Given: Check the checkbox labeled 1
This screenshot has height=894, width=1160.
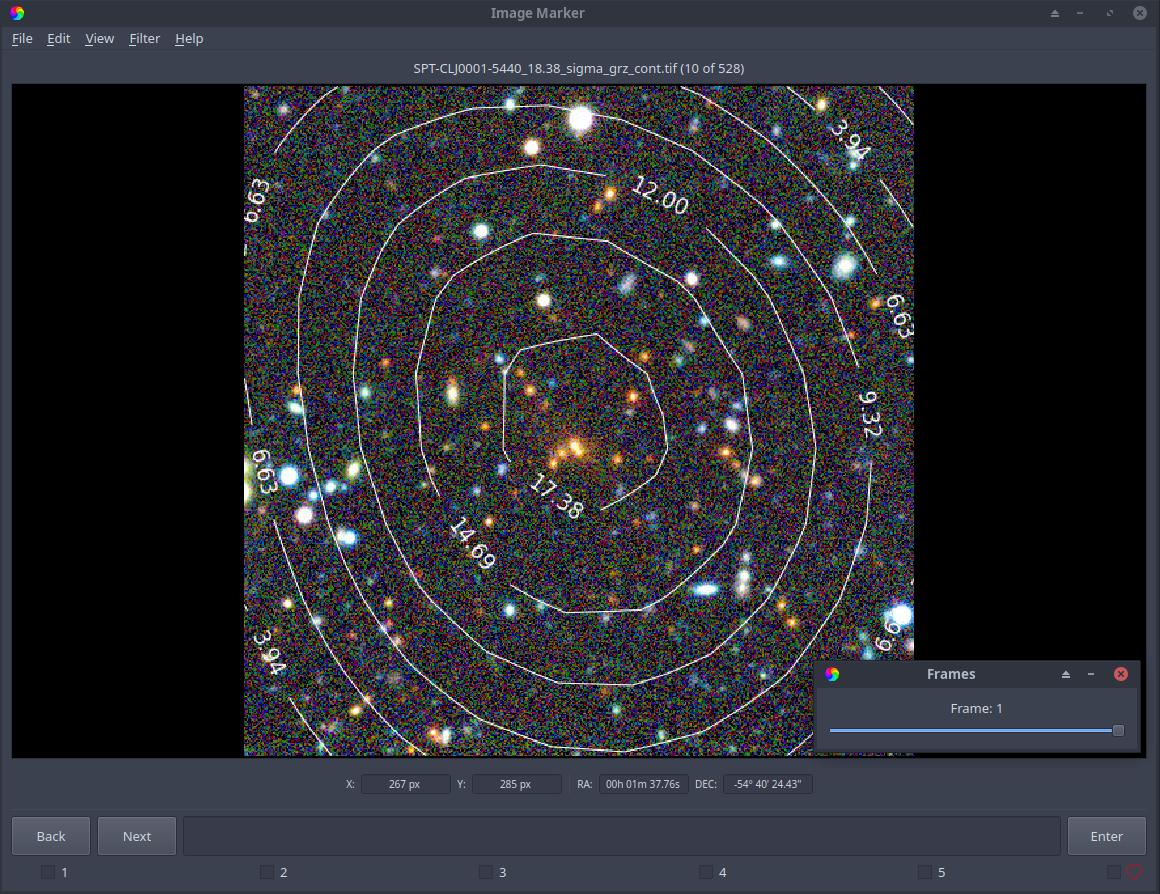Looking at the screenshot, I should (48, 873).
